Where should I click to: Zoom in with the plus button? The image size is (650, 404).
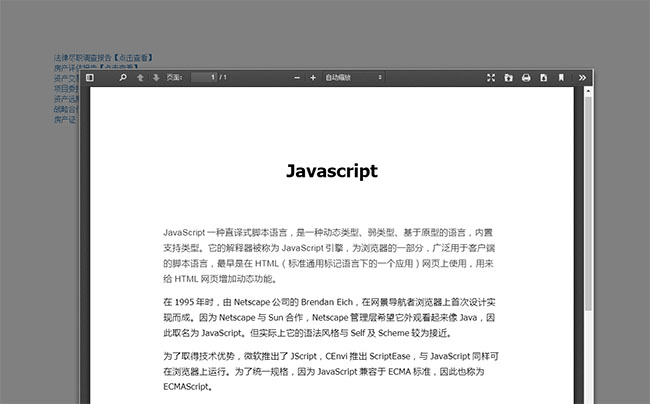click(x=313, y=77)
